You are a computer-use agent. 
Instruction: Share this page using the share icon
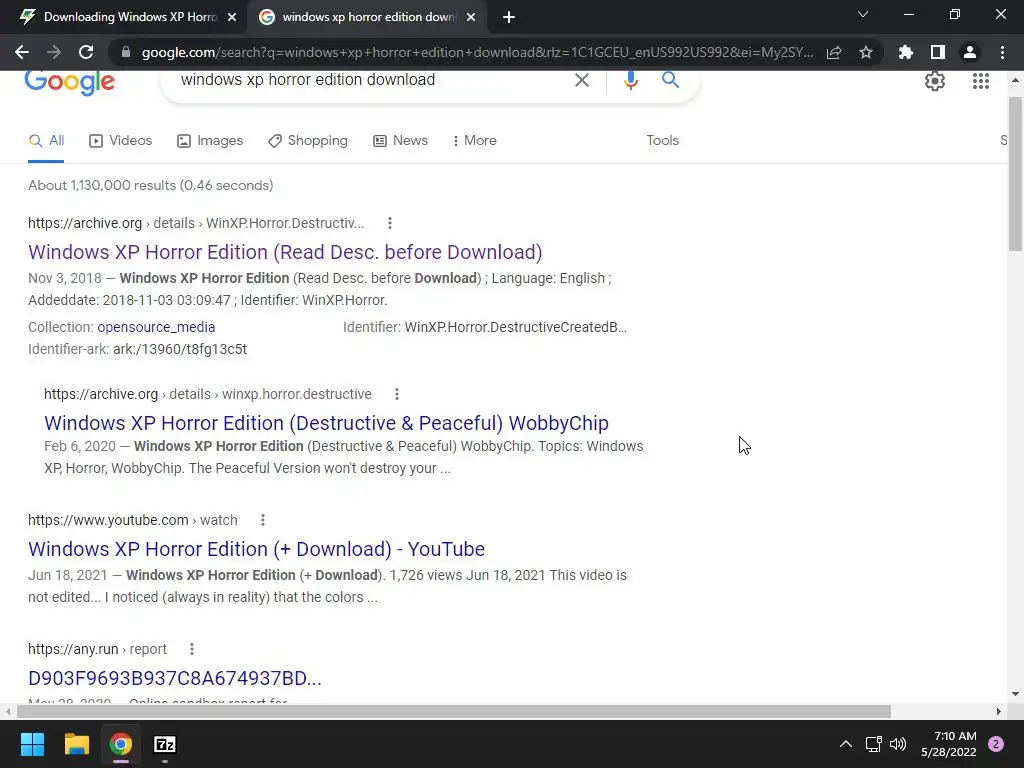(x=834, y=52)
